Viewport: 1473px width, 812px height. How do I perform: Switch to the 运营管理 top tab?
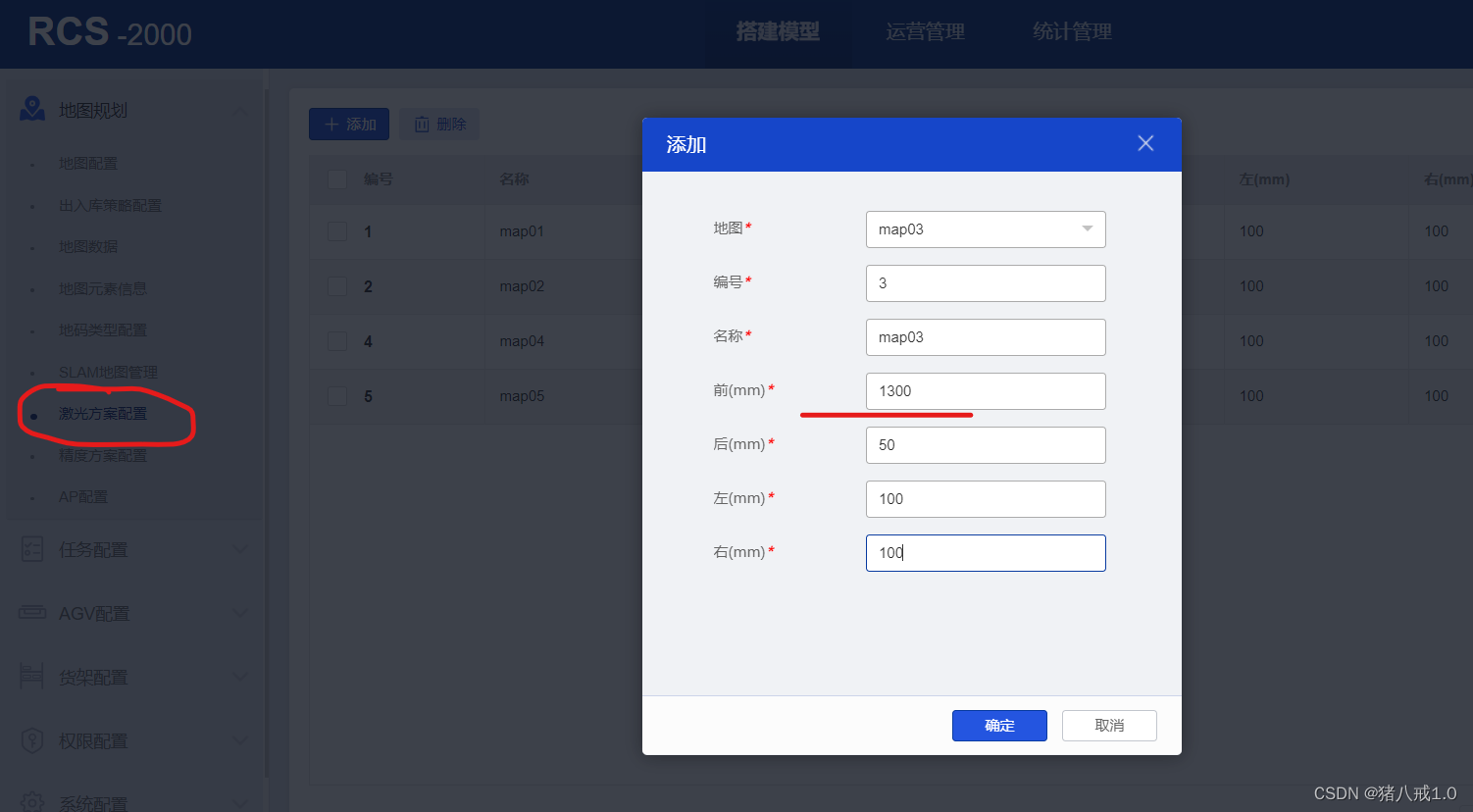coord(925,31)
